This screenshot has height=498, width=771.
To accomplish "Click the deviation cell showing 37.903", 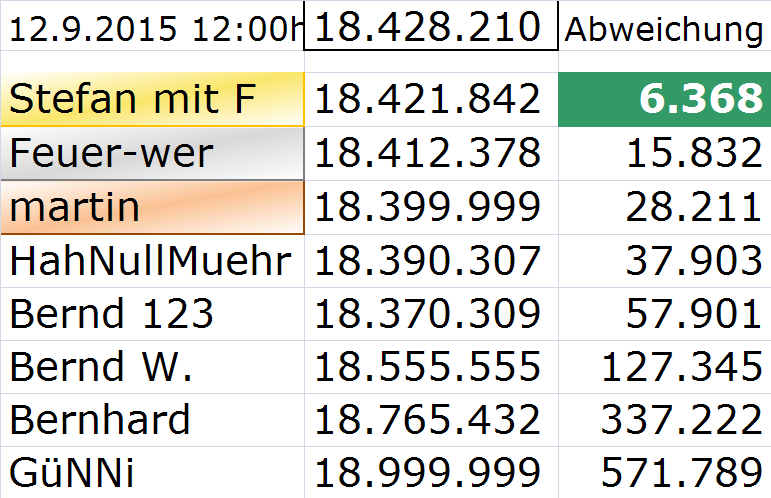I will pos(664,261).
